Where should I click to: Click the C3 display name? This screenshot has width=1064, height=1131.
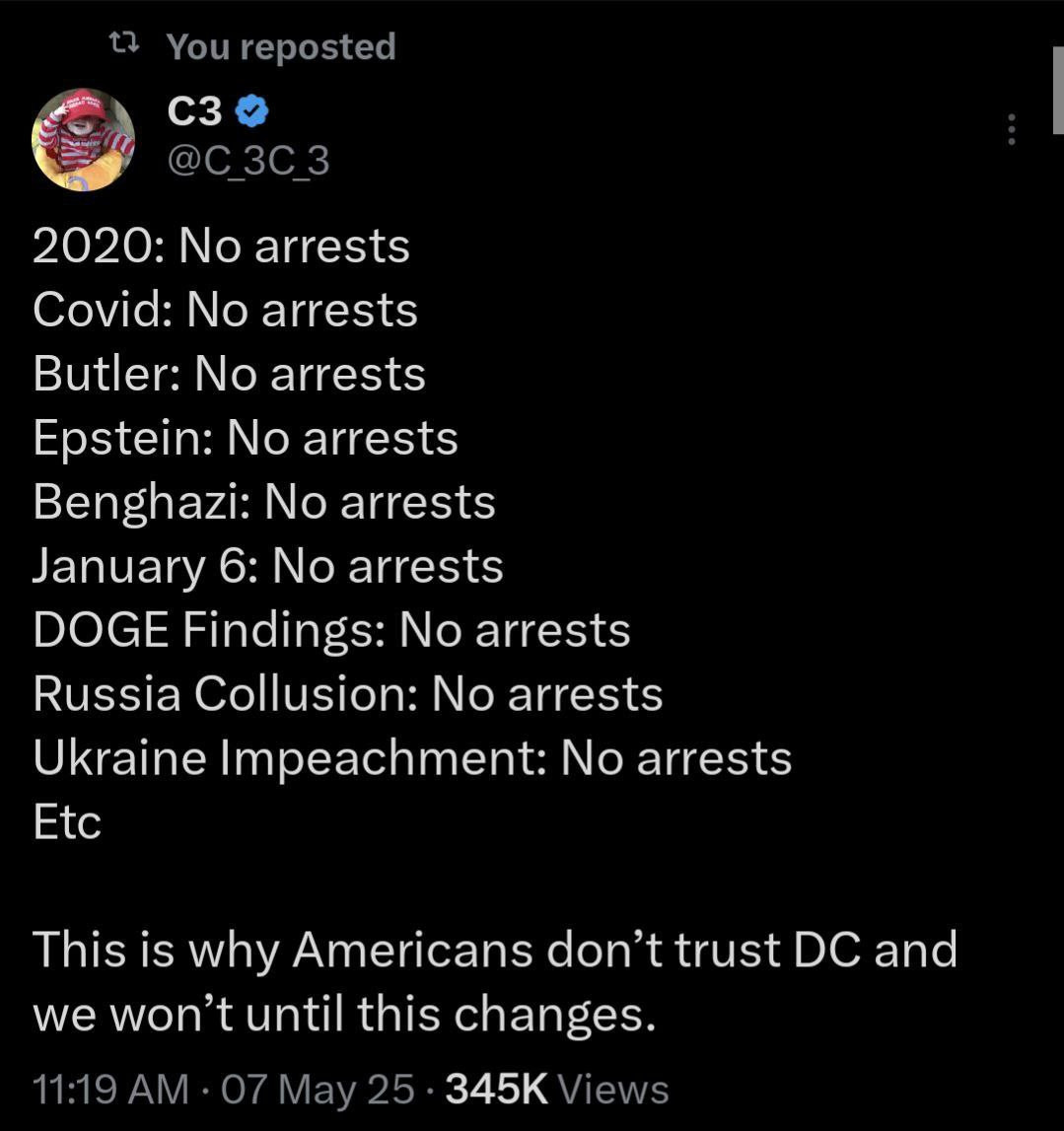click(x=195, y=113)
